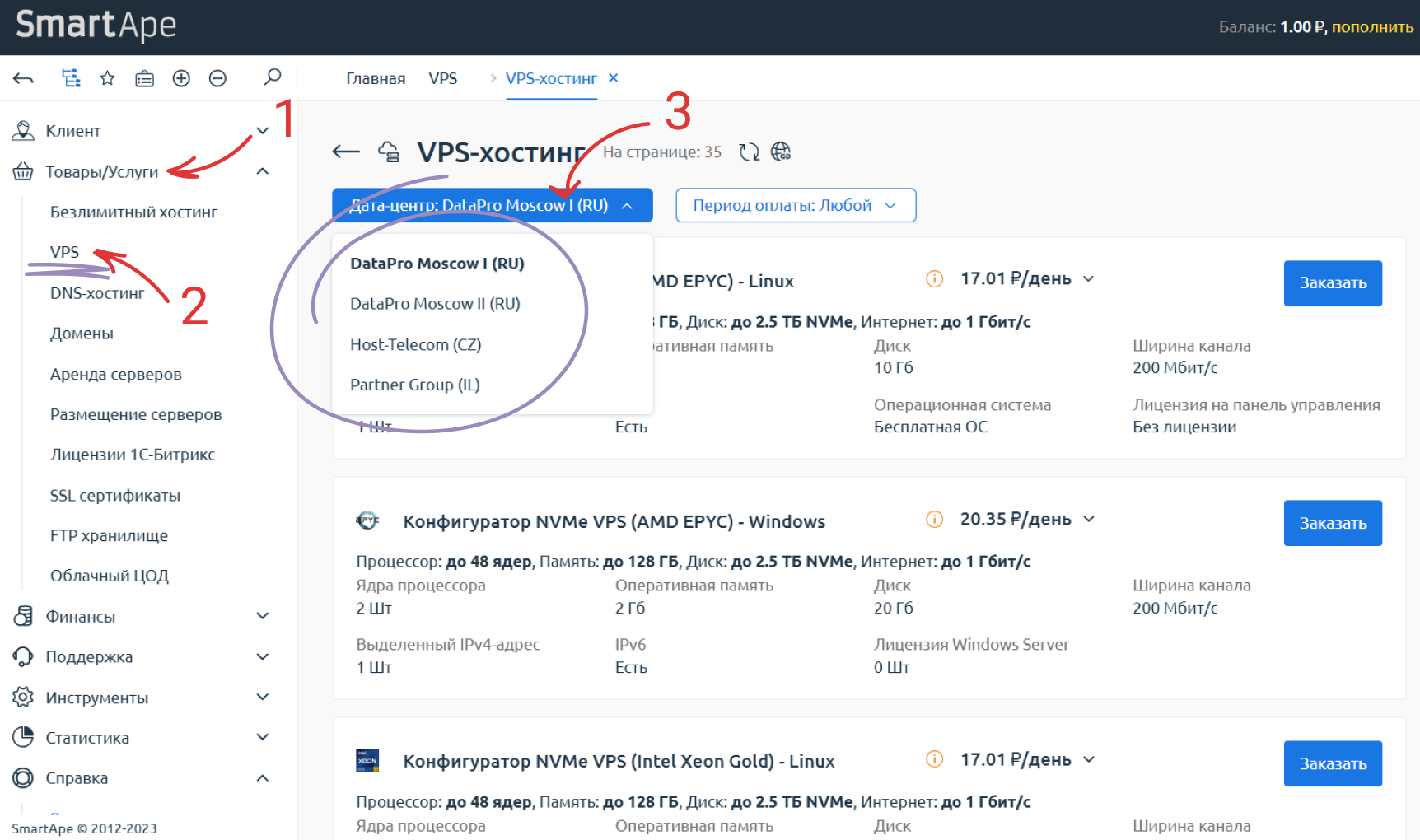Click the Поддержка headset icon
This screenshot has height=840, width=1420.
(23, 656)
